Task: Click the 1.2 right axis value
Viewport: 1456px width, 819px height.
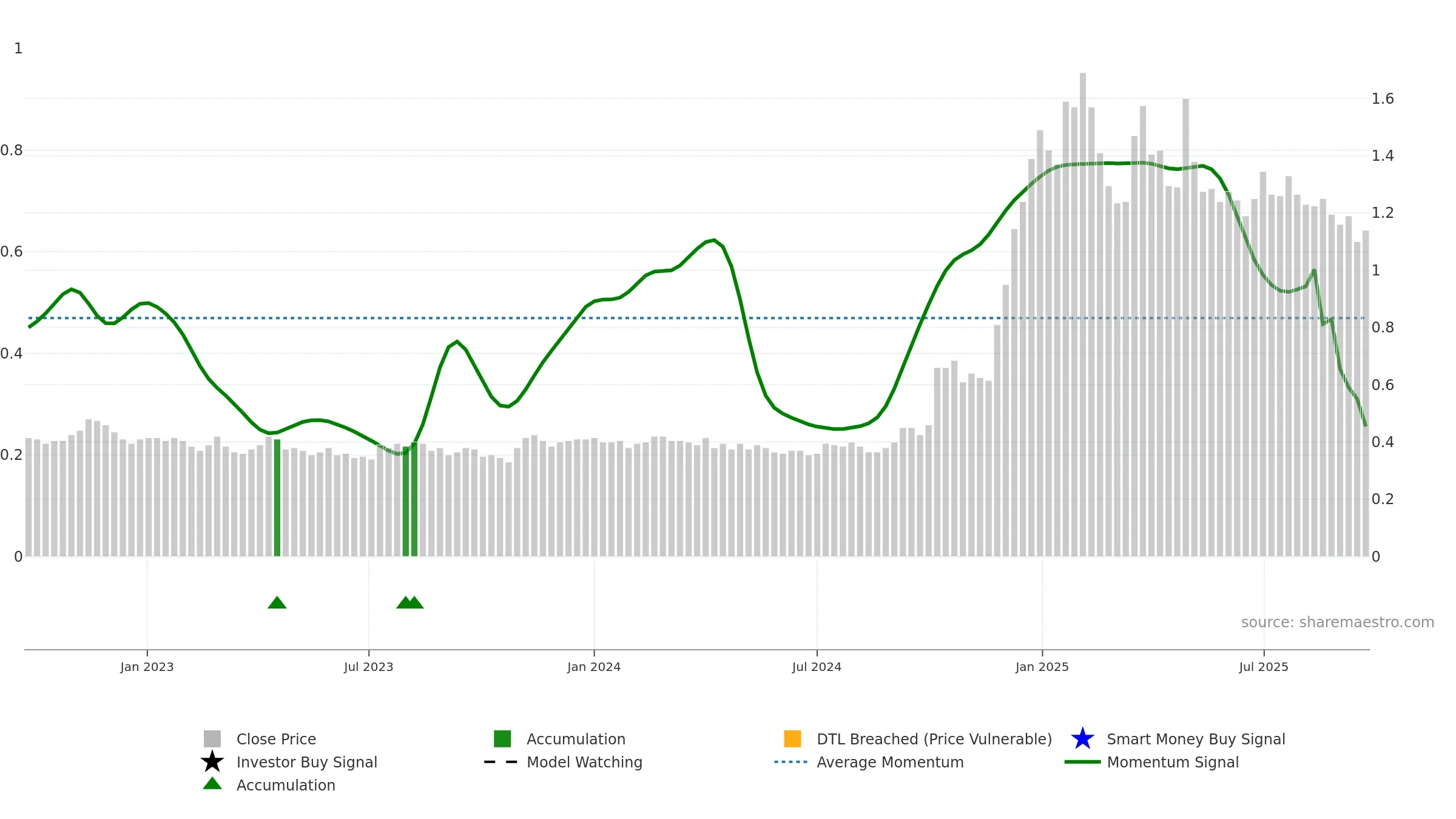Action: (1383, 213)
